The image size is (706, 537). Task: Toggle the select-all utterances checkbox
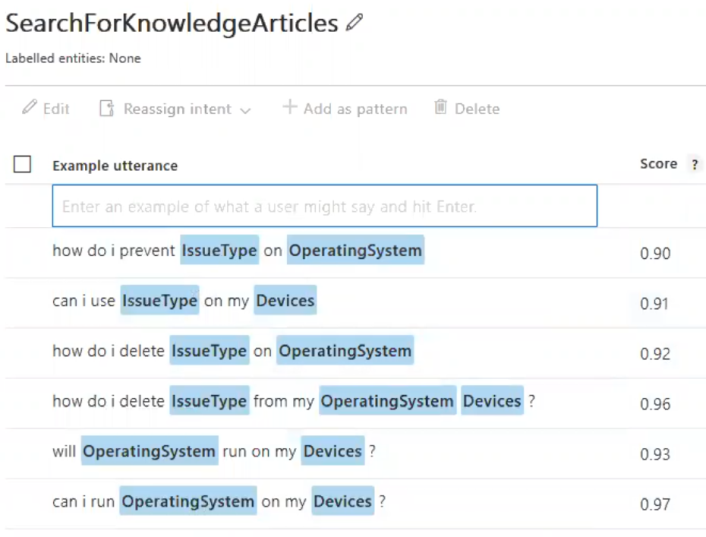[x=22, y=165]
